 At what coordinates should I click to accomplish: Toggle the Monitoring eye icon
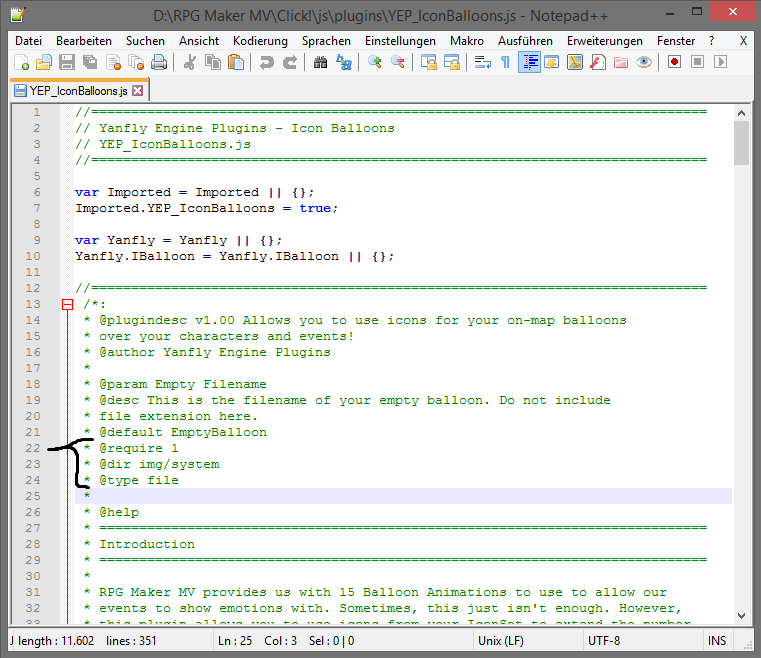[x=644, y=62]
